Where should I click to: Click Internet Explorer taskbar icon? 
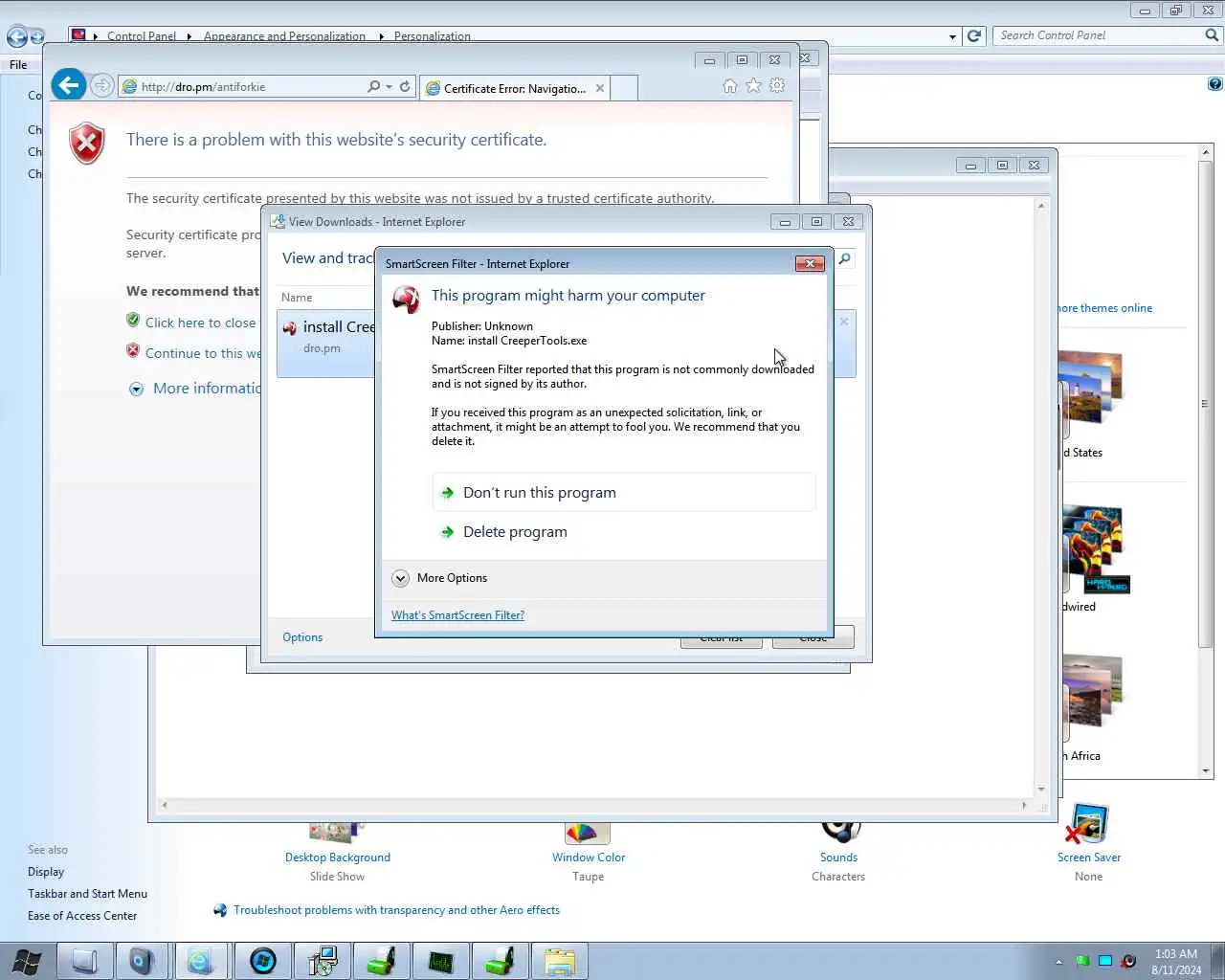[200, 961]
